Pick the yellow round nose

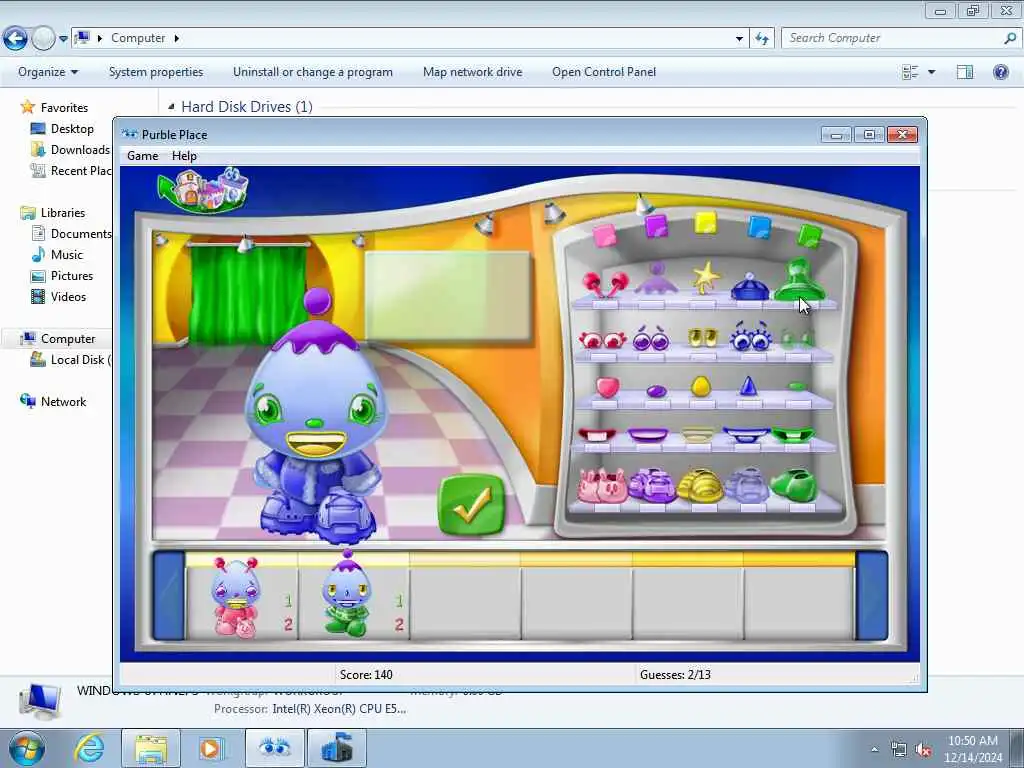(701, 386)
